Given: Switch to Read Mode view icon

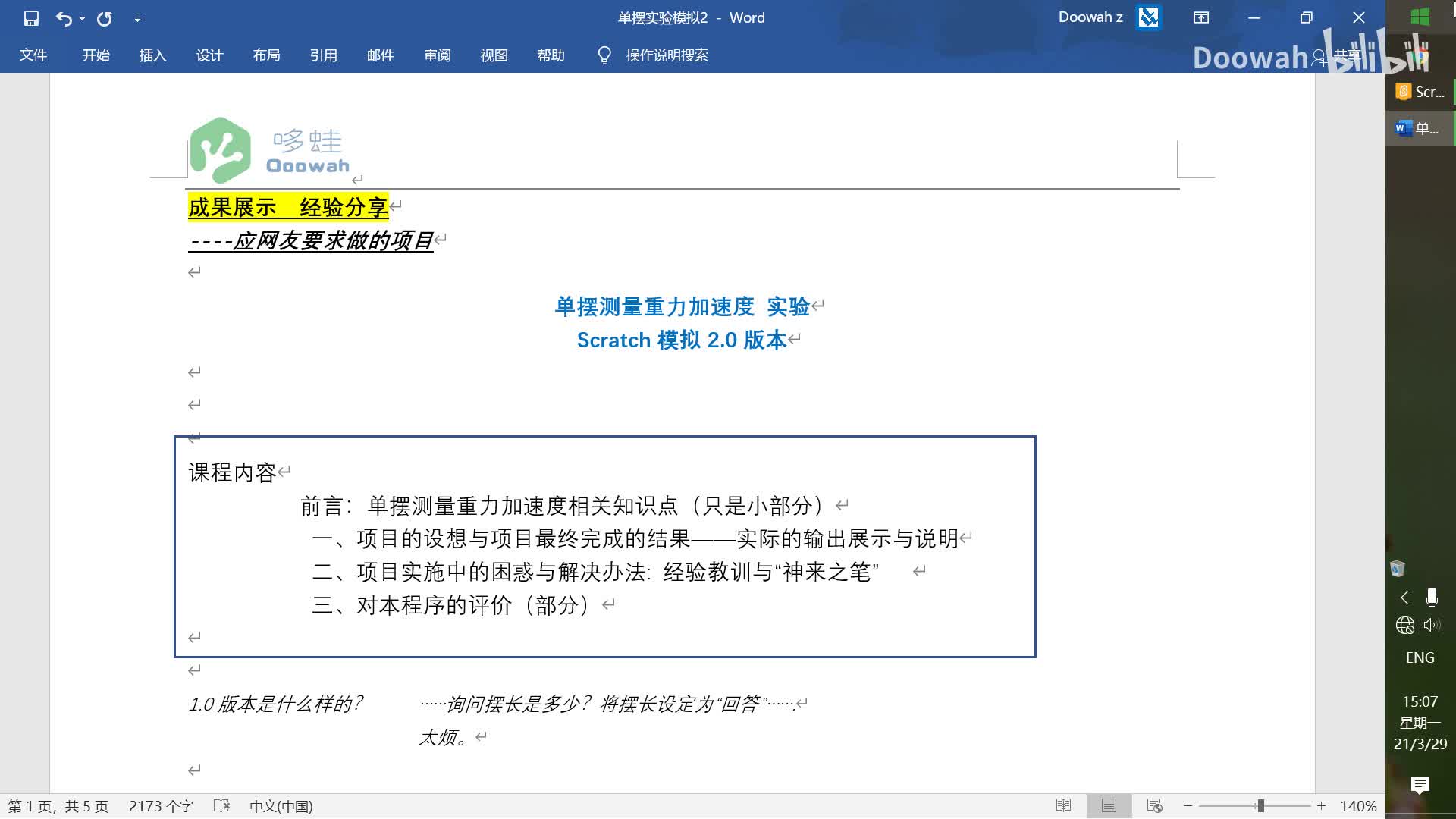Looking at the screenshot, I should 1064,805.
